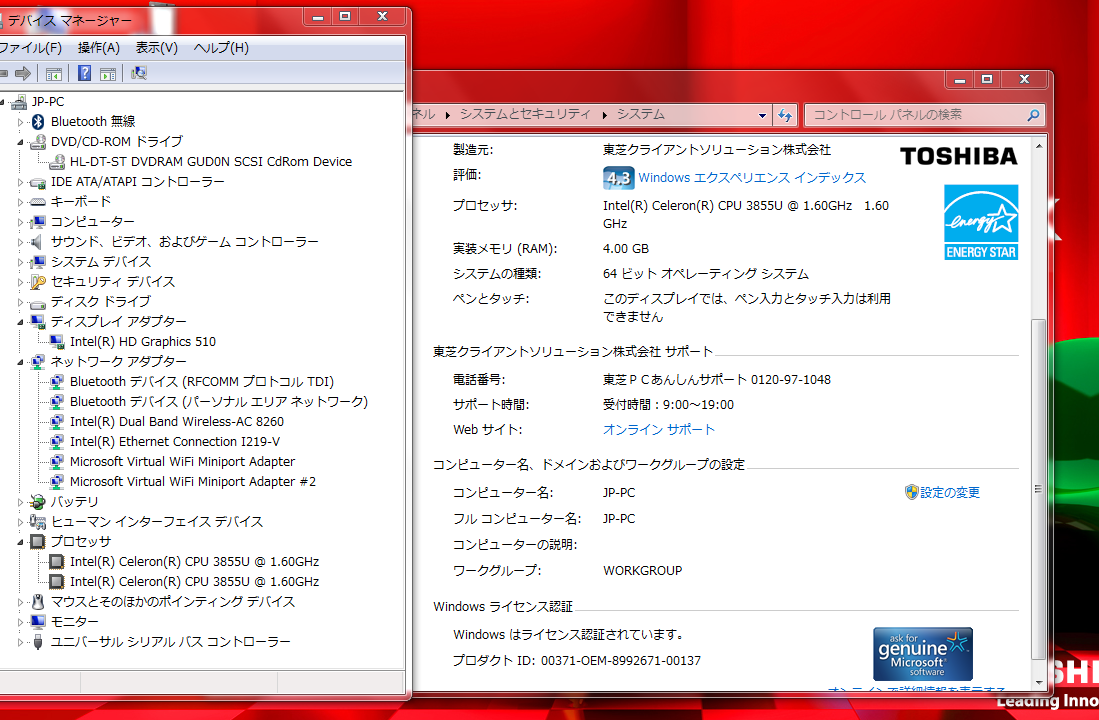Click the 4.00 GB installed memory value
Screen dimensions: 1099x720
point(626,249)
